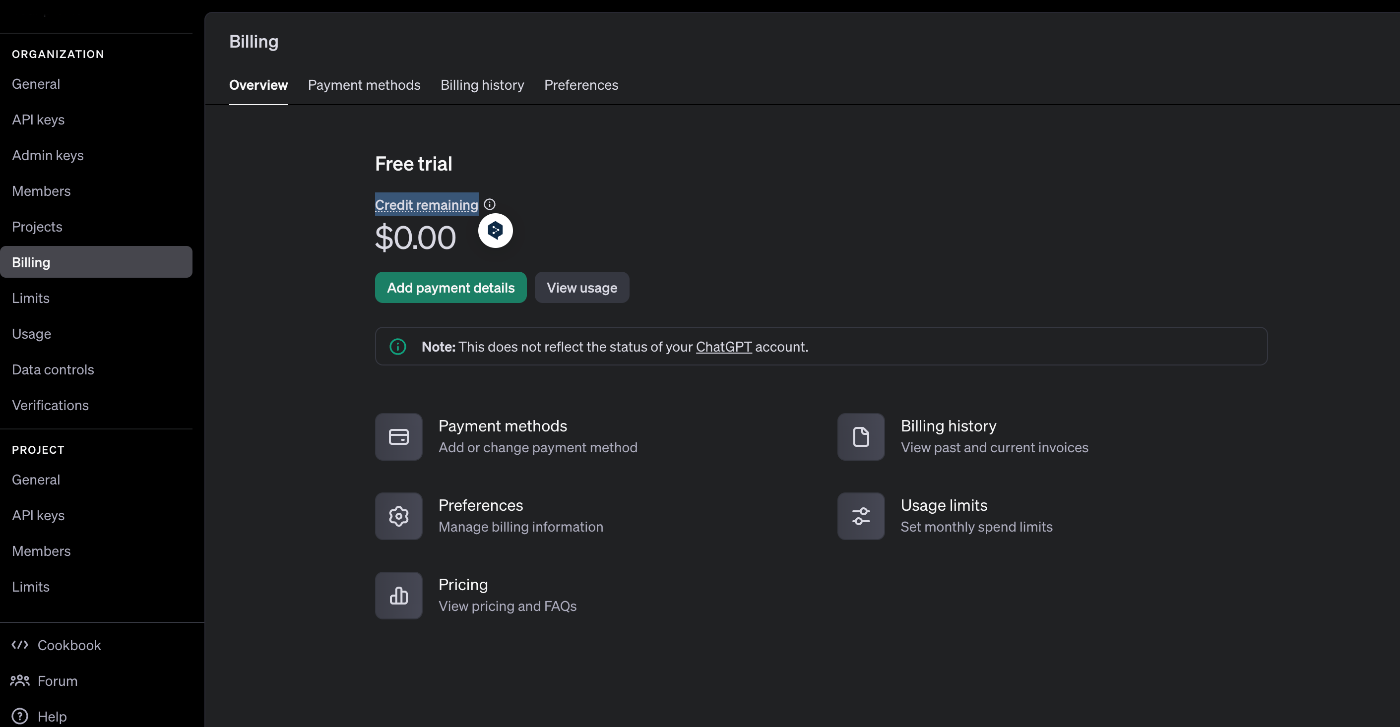This screenshot has width=1400, height=727.
Task: Click the floating extension icon near $0.00
Action: point(495,231)
